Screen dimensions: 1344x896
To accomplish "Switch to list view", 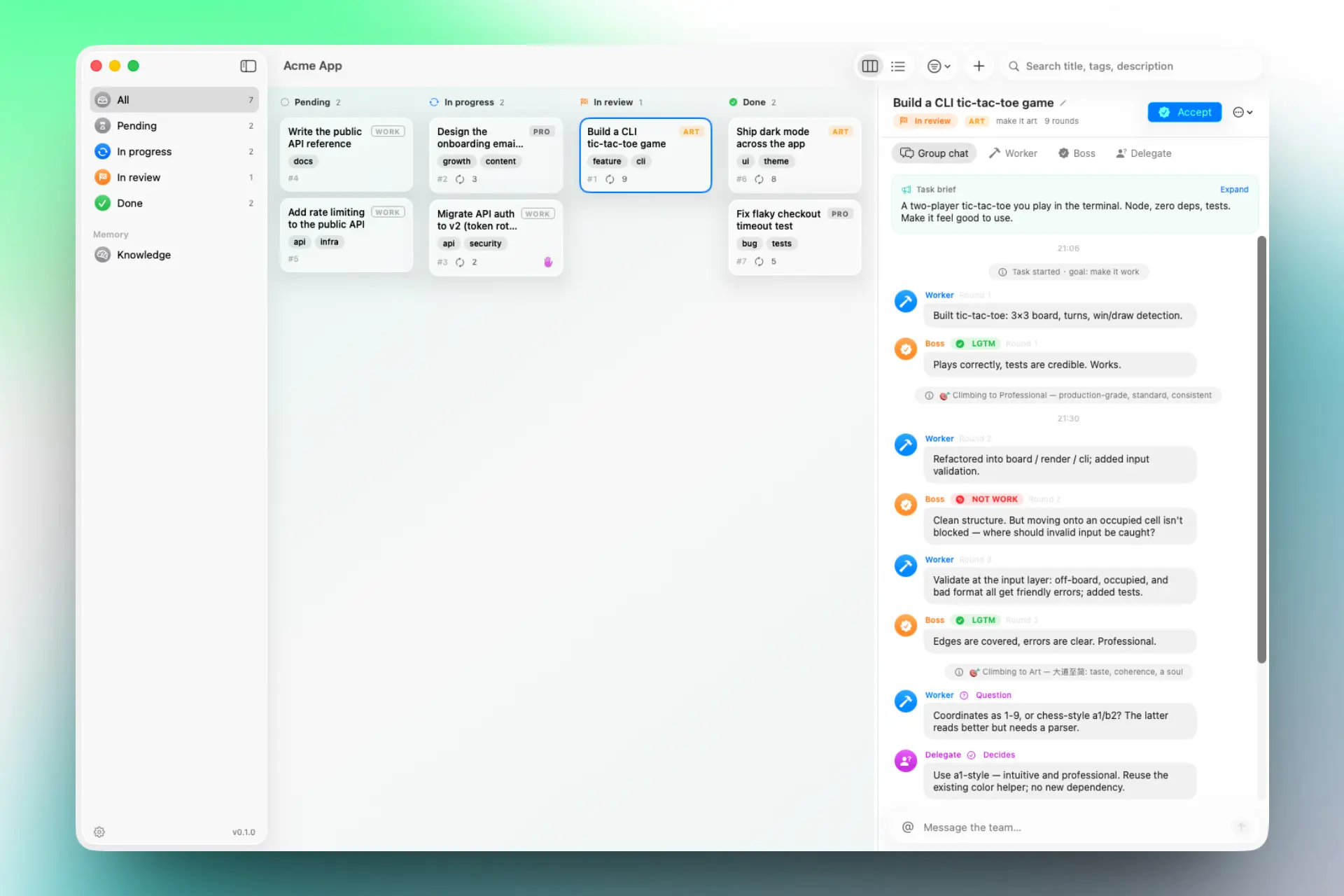I will coord(898,66).
